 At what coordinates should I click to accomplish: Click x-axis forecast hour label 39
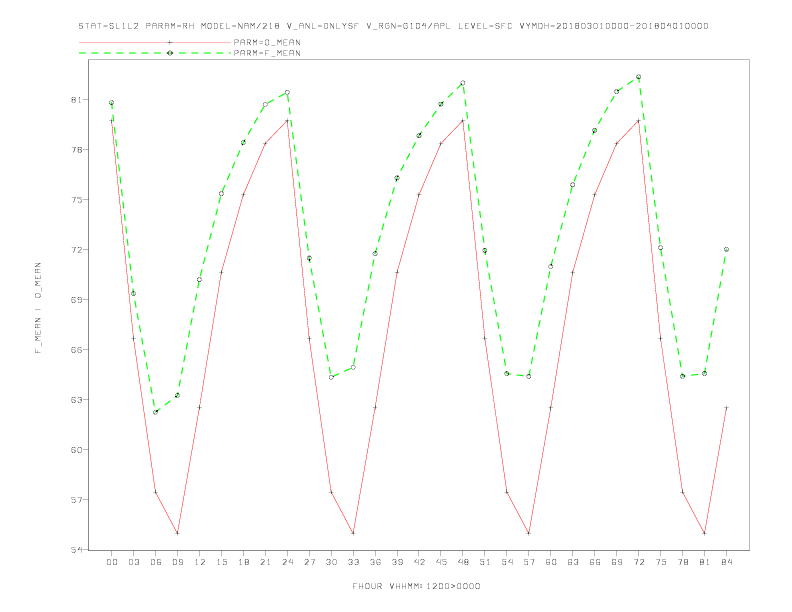point(397,562)
